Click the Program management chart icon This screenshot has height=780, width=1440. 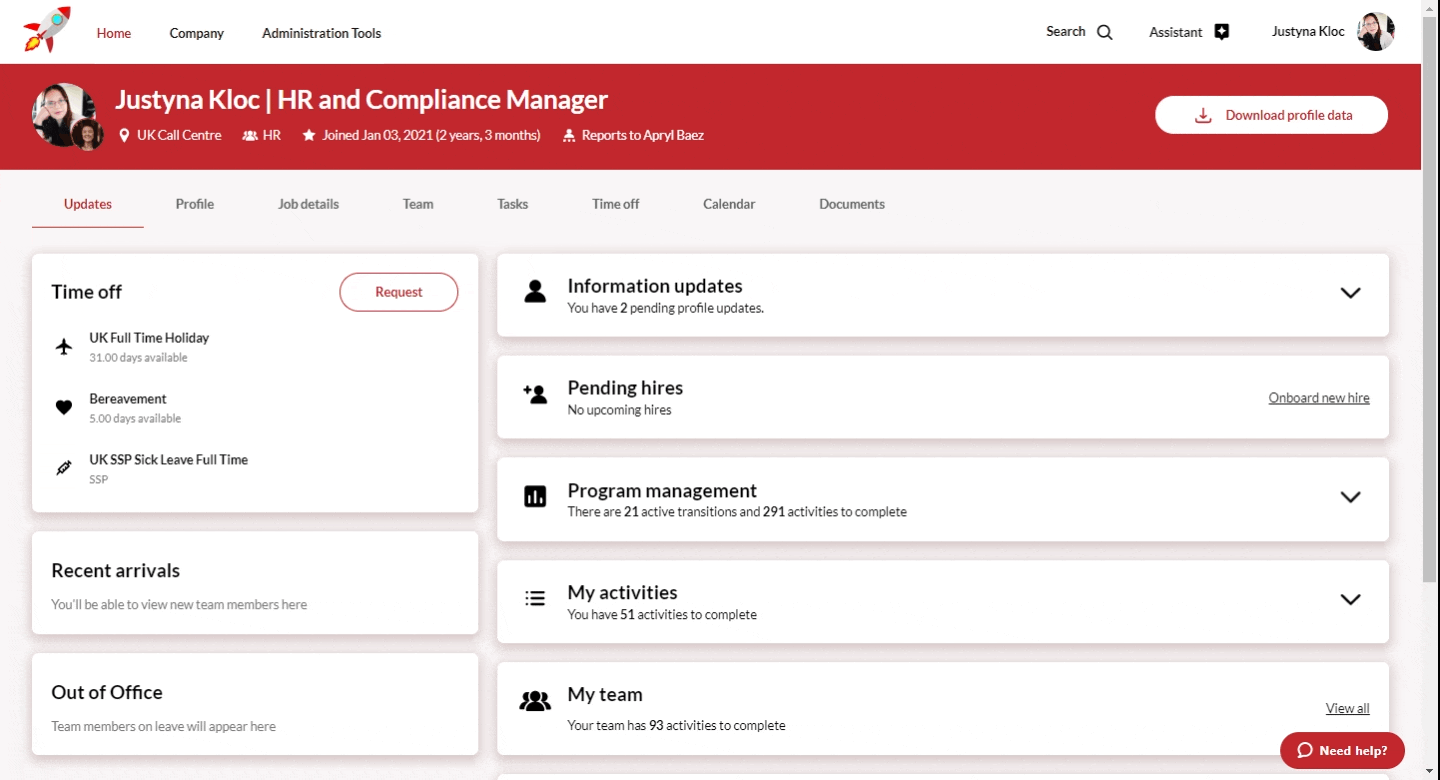click(x=535, y=497)
